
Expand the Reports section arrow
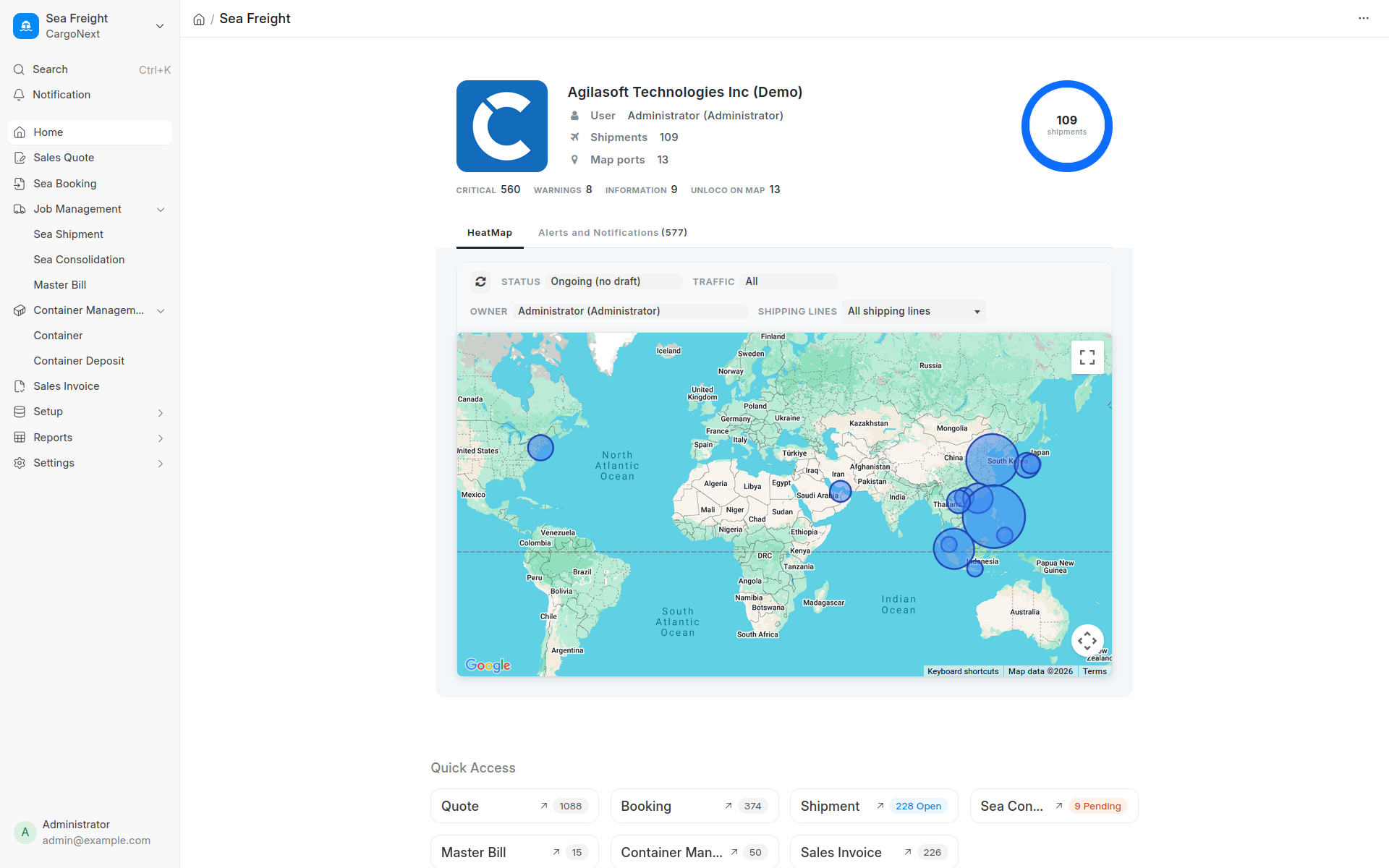click(161, 438)
